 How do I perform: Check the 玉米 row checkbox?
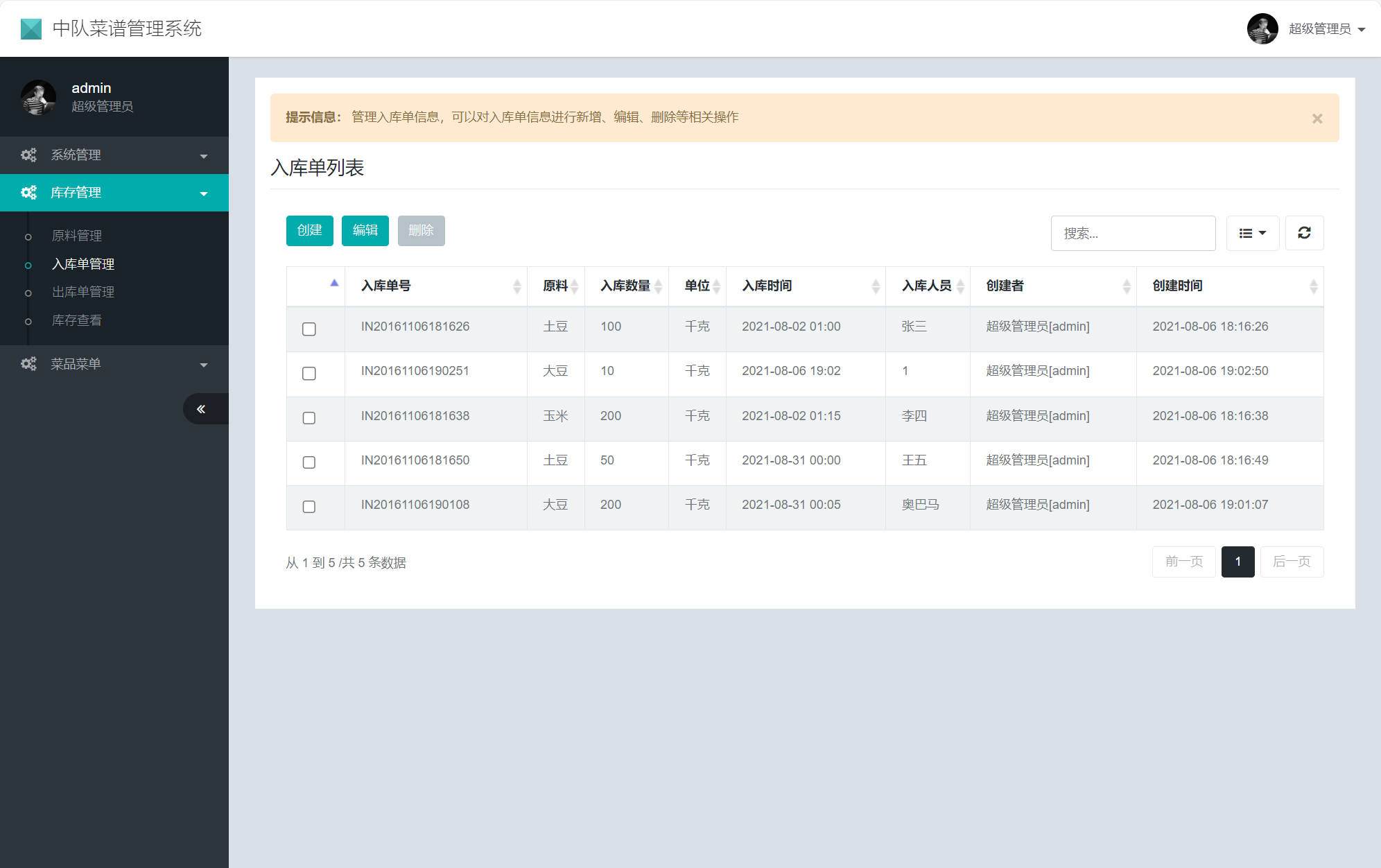(309, 418)
